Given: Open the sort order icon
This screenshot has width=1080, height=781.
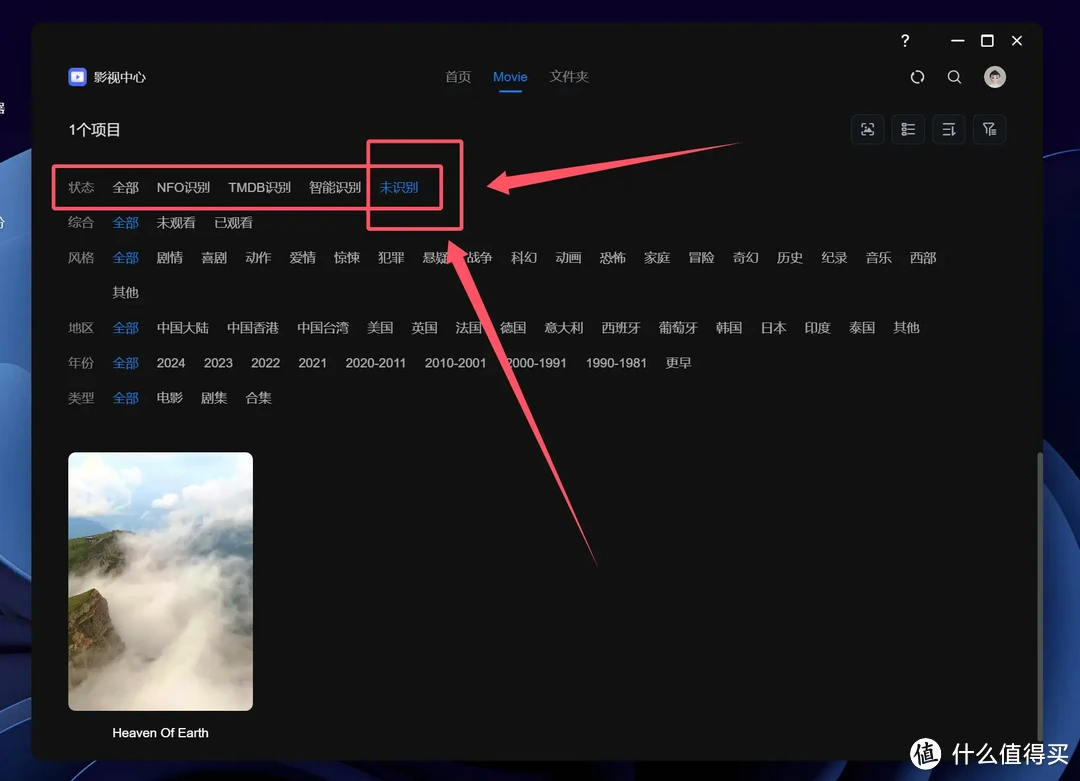Looking at the screenshot, I should click(949, 129).
